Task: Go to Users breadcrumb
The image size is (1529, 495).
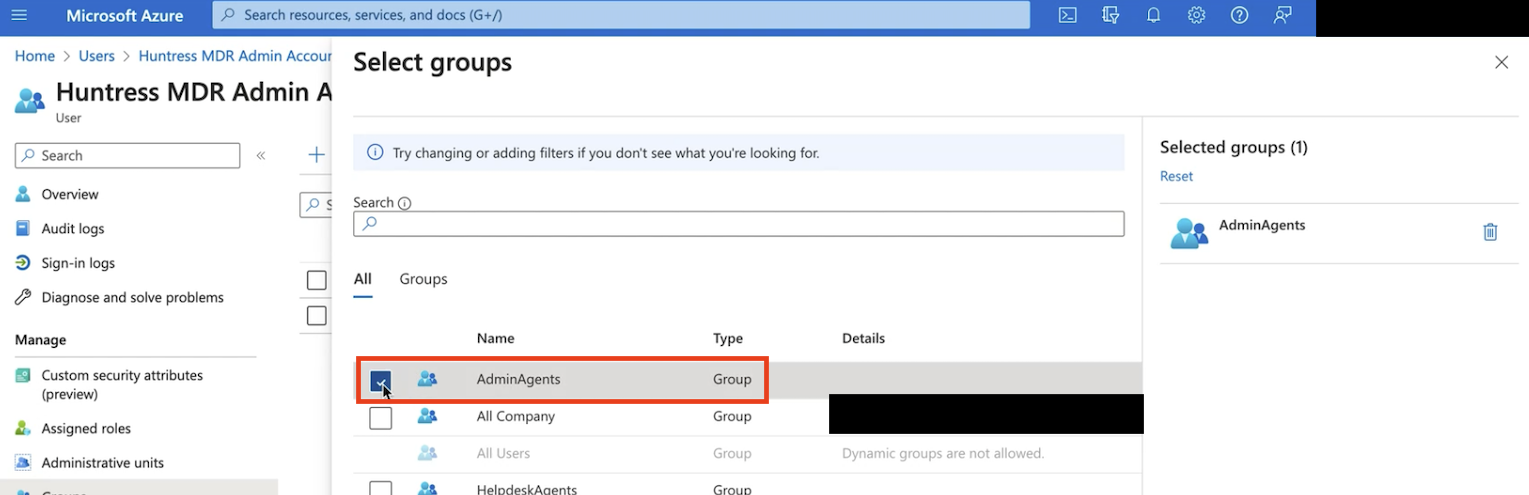Action: pos(97,56)
